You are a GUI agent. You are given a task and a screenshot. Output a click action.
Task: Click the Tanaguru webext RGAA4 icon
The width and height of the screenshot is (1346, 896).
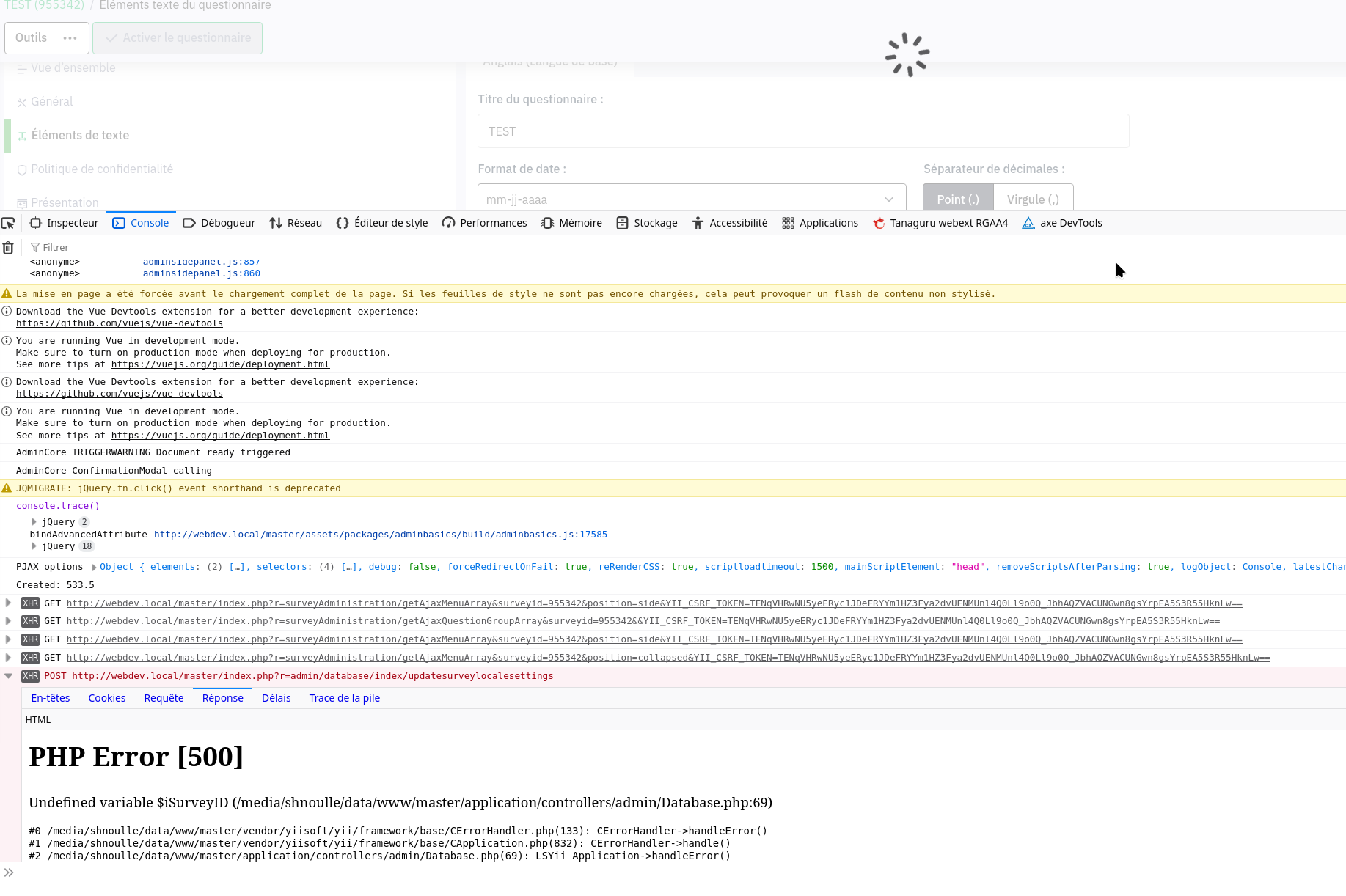(879, 223)
